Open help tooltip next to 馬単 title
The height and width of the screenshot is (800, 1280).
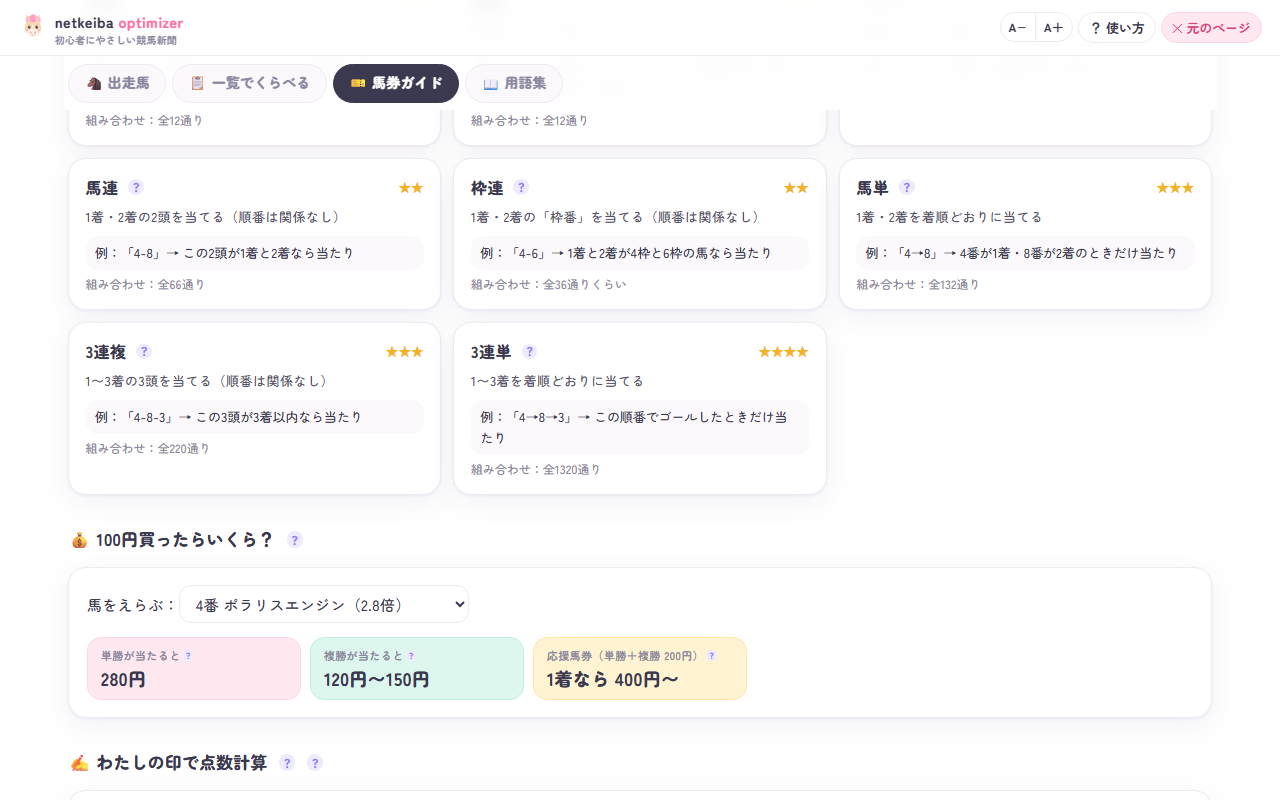[907, 187]
